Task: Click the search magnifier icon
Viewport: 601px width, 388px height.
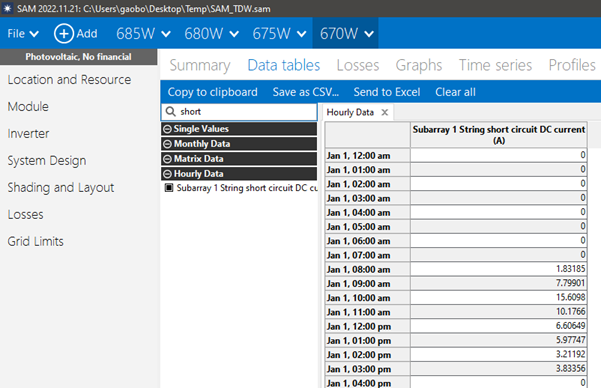Action: click(x=171, y=112)
